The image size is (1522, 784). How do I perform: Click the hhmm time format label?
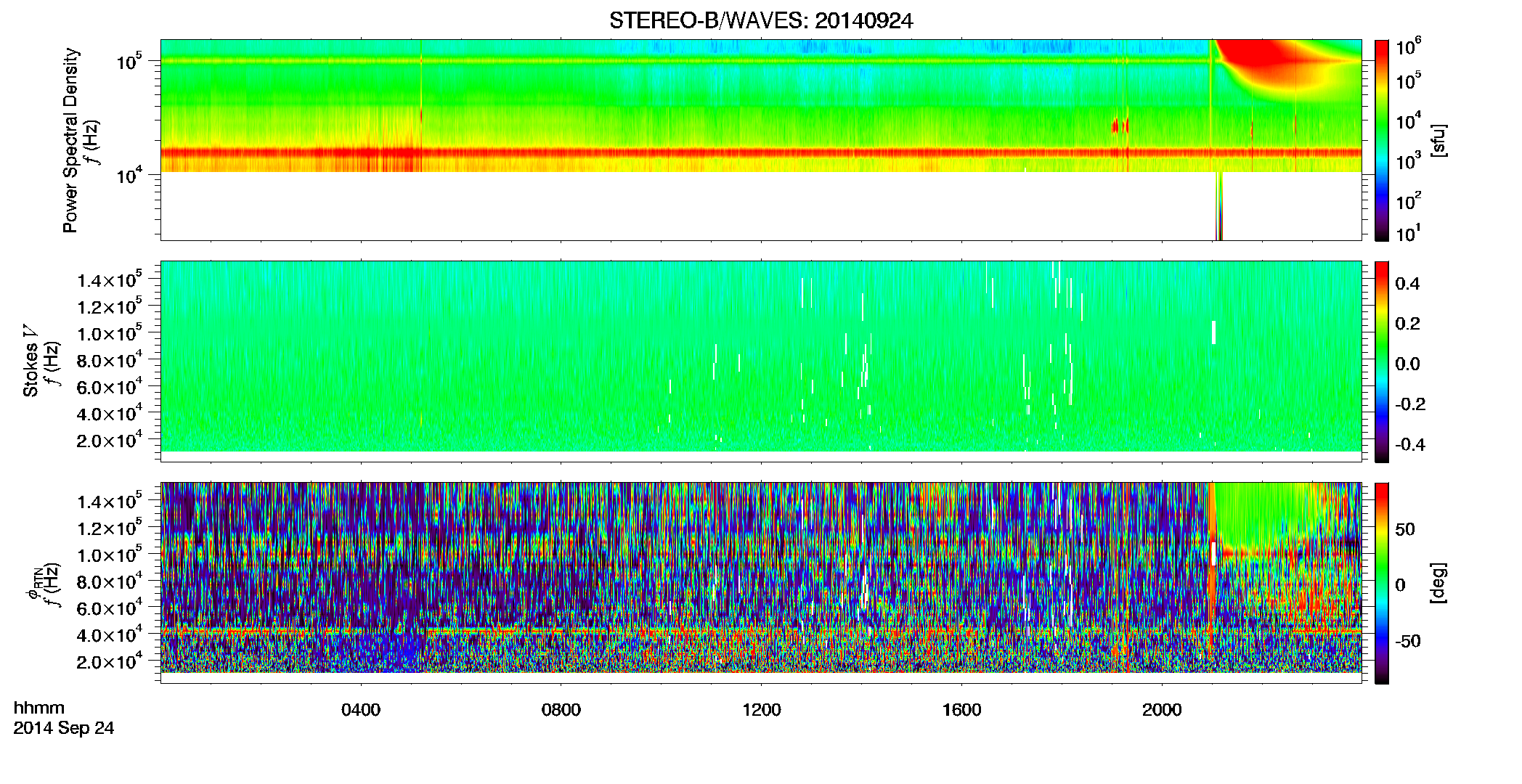coord(39,708)
